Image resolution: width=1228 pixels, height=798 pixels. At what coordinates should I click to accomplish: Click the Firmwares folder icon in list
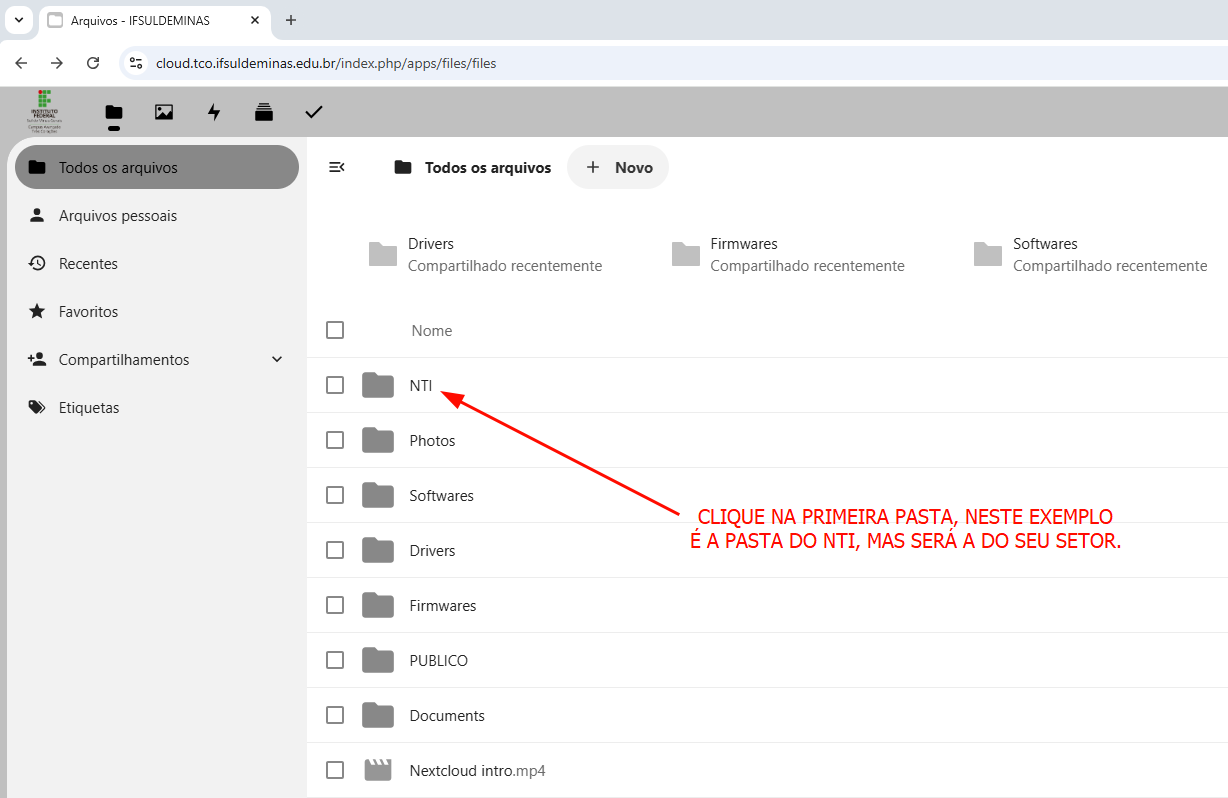[378, 605]
